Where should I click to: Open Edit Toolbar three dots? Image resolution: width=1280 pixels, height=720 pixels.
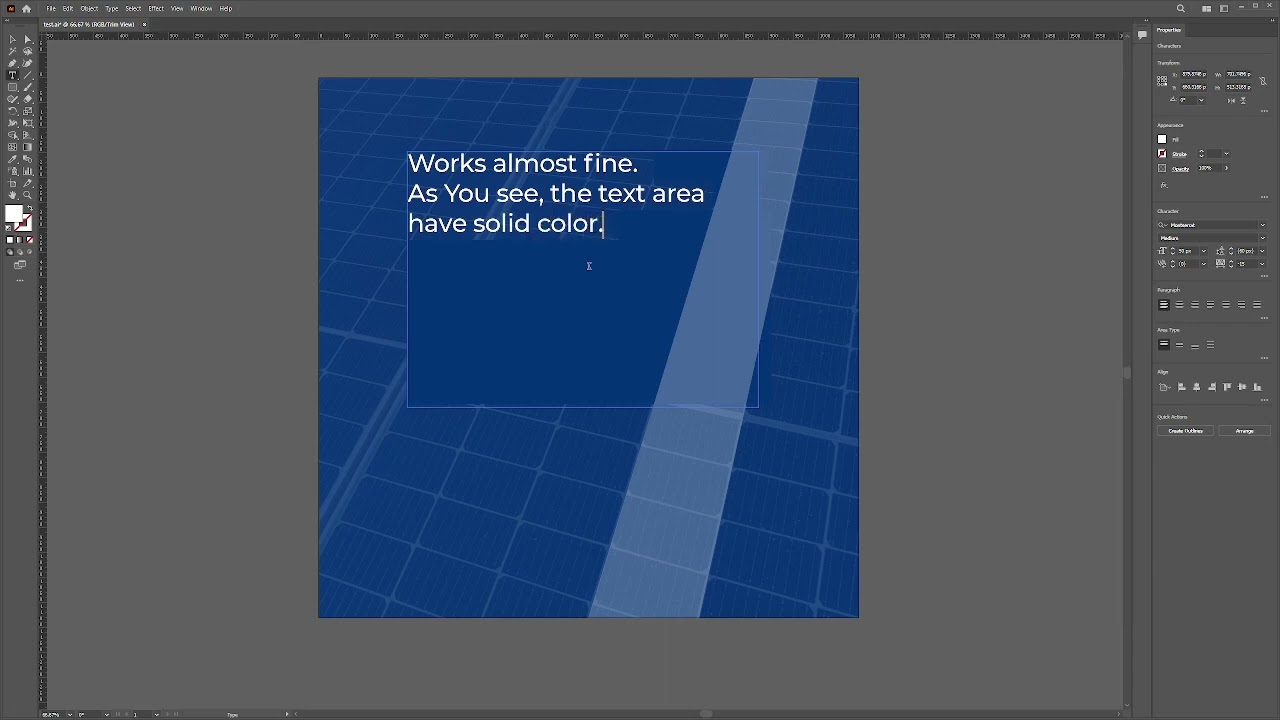(x=20, y=281)
